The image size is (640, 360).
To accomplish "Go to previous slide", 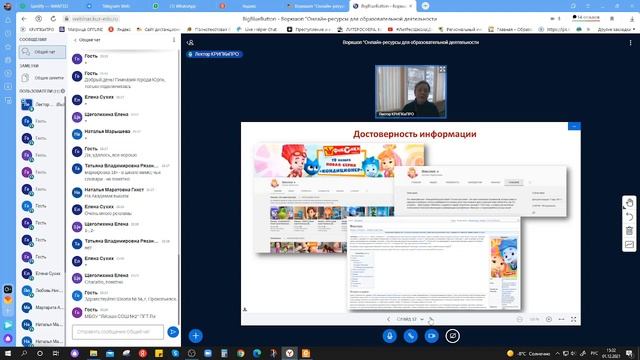I will [x=389, y=319].
